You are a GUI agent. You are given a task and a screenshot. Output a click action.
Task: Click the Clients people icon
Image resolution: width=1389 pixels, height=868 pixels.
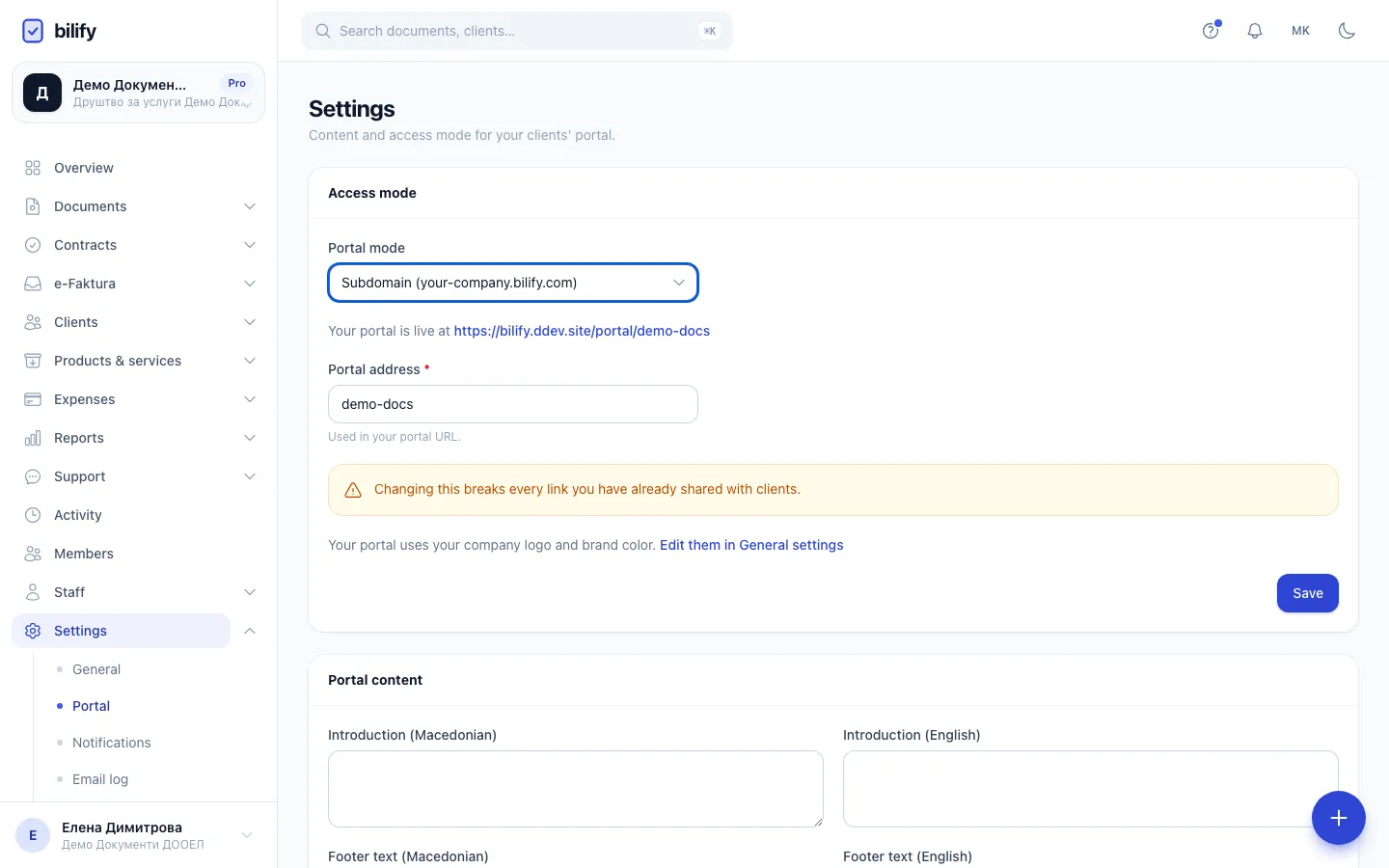click(x=33, y=322)
